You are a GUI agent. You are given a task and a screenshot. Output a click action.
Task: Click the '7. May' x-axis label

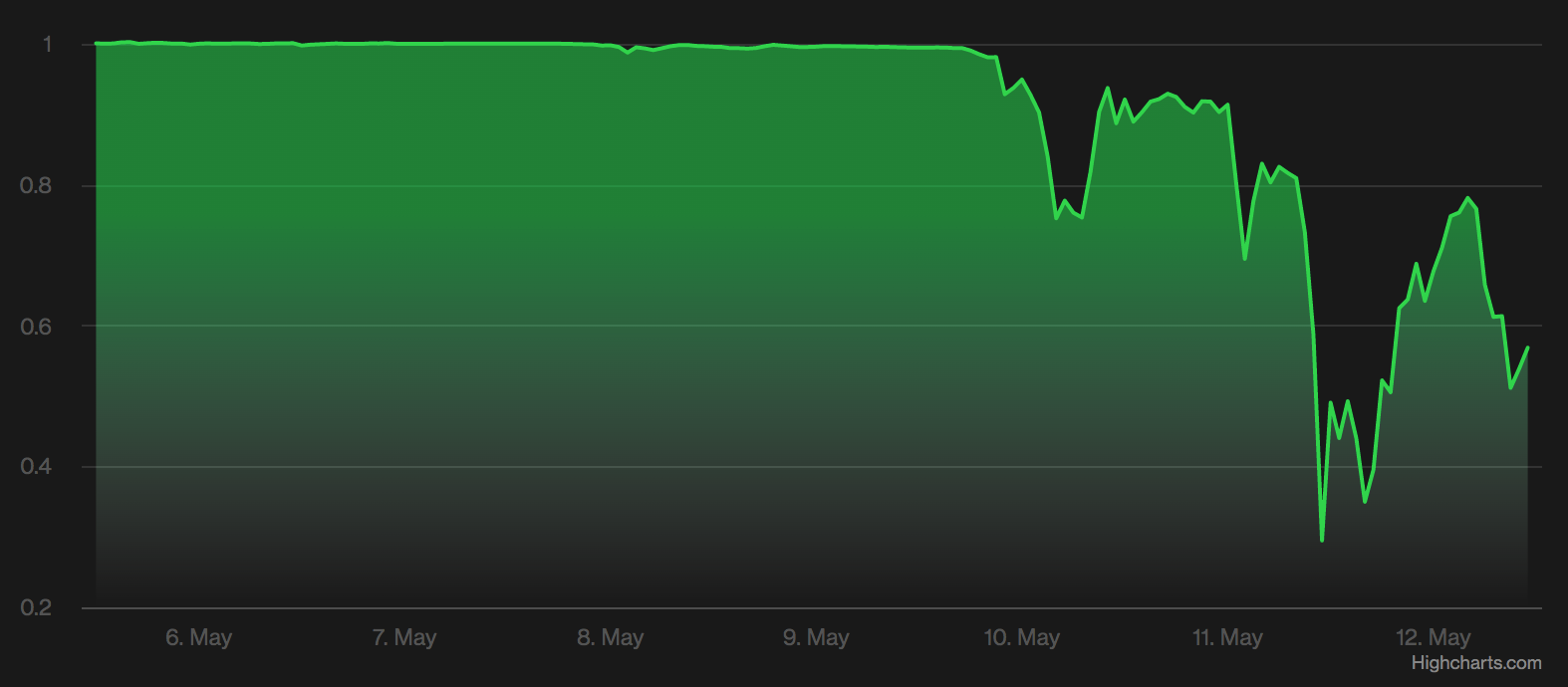[404, 637]
